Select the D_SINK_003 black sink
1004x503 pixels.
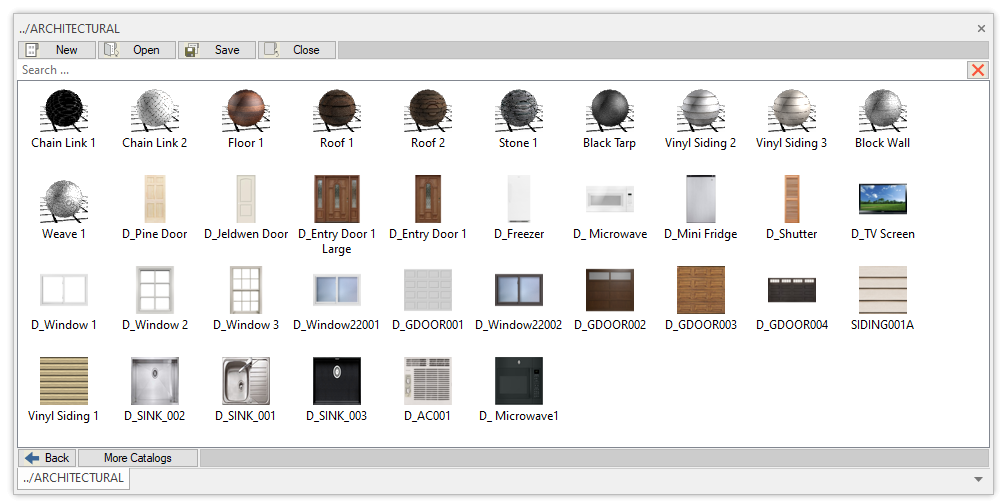click(x=337, y=382)
